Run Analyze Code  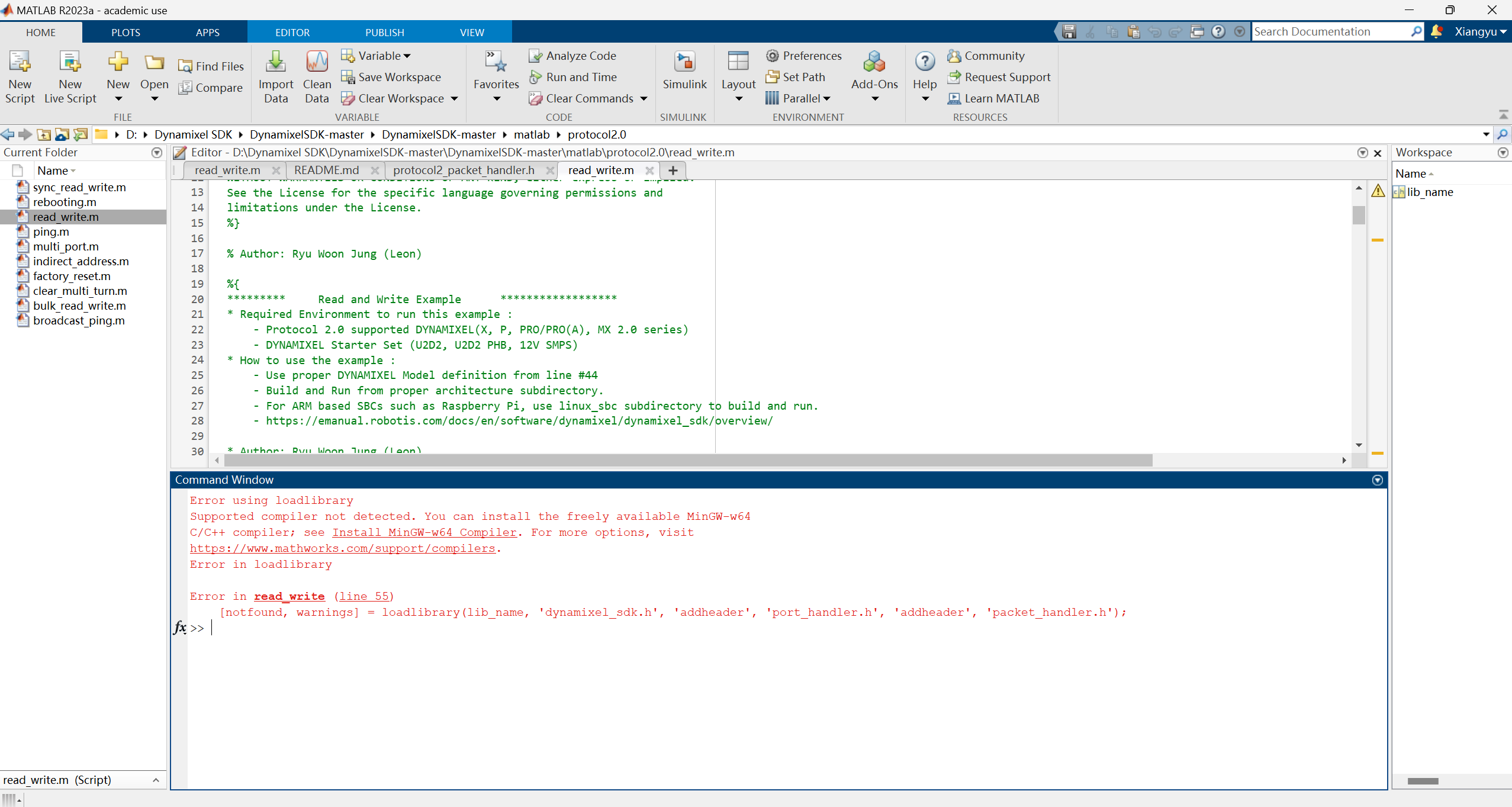572,56
